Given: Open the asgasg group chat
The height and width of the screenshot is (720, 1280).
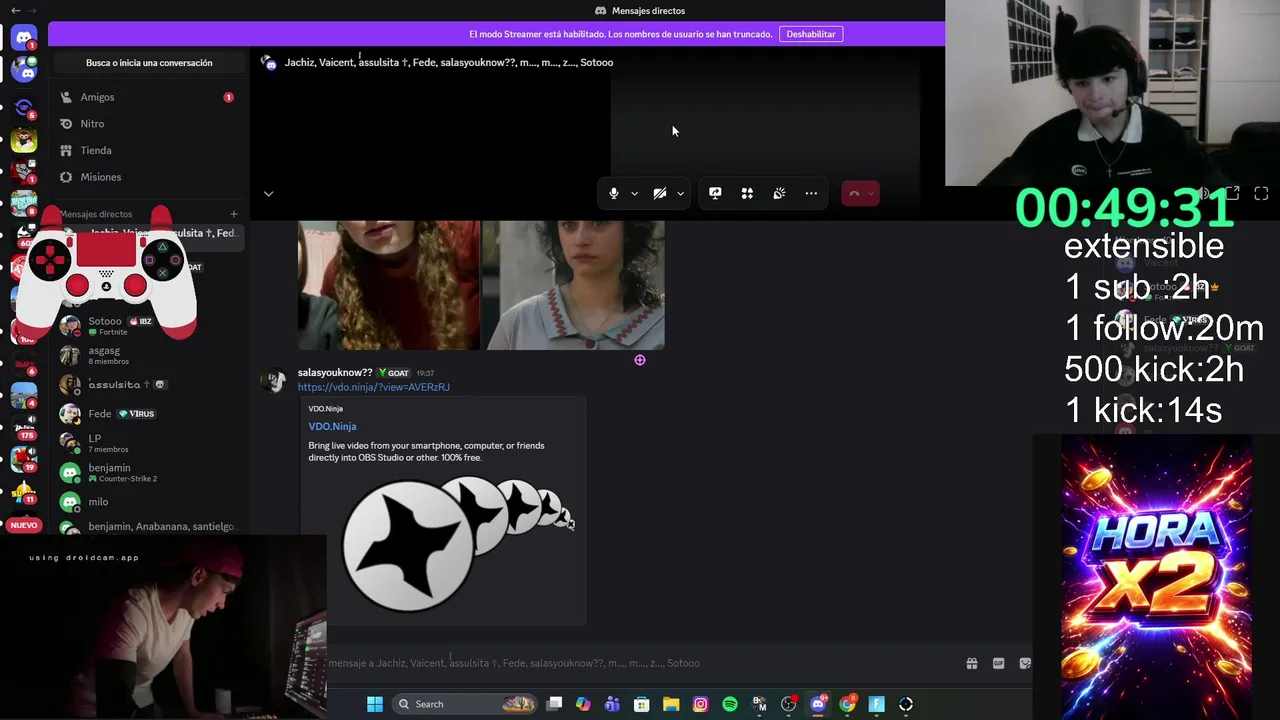Looking at the screenshot, I should [148, 355].
